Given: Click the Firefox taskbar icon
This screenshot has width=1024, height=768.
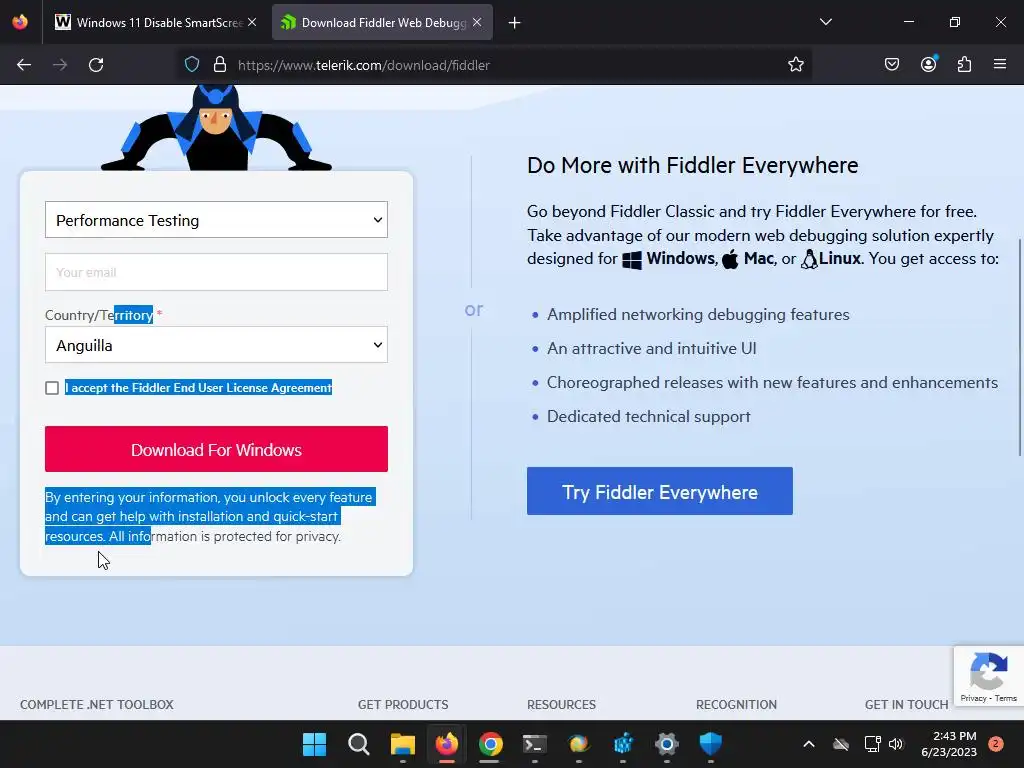Looking at the screenshot, I should pos(447,744).
